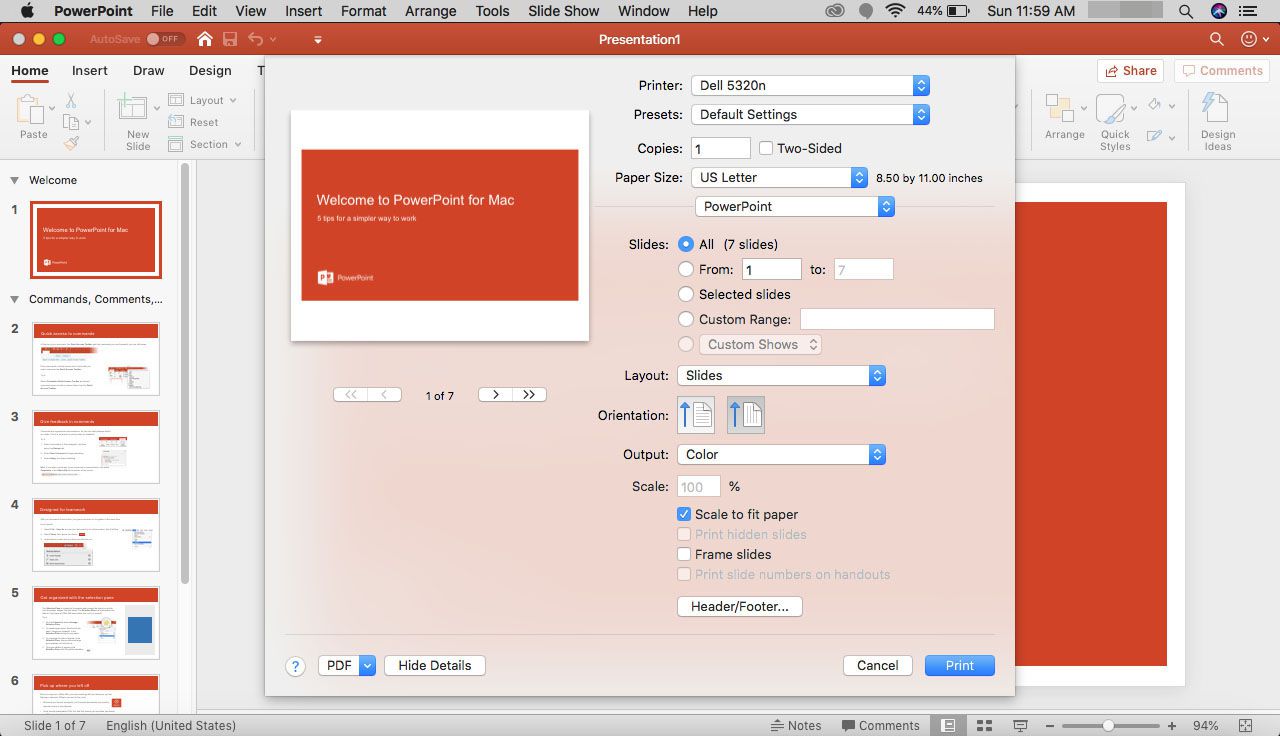
Task: Click the smiley feedback icon
Action: [x=1248, y=39]
